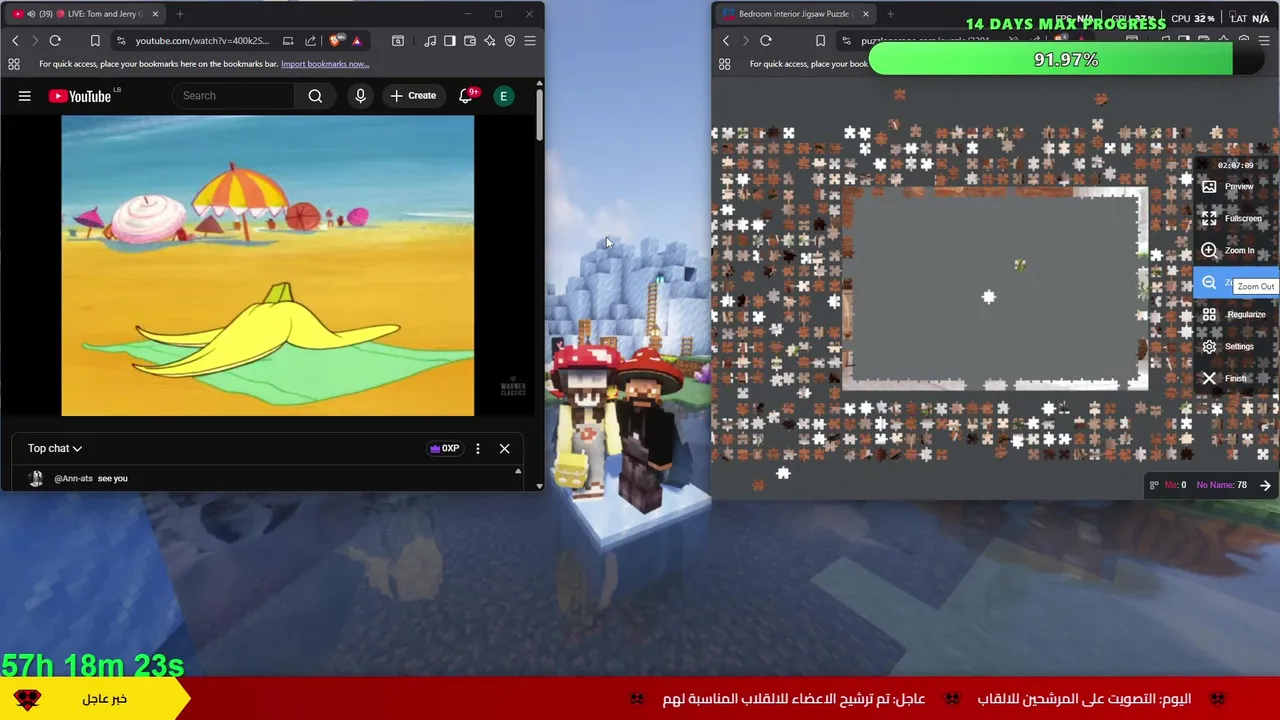This screenshot has height=720, width=1280.
Task: Open the puzzle Preview image
Action: (1237, 186)
